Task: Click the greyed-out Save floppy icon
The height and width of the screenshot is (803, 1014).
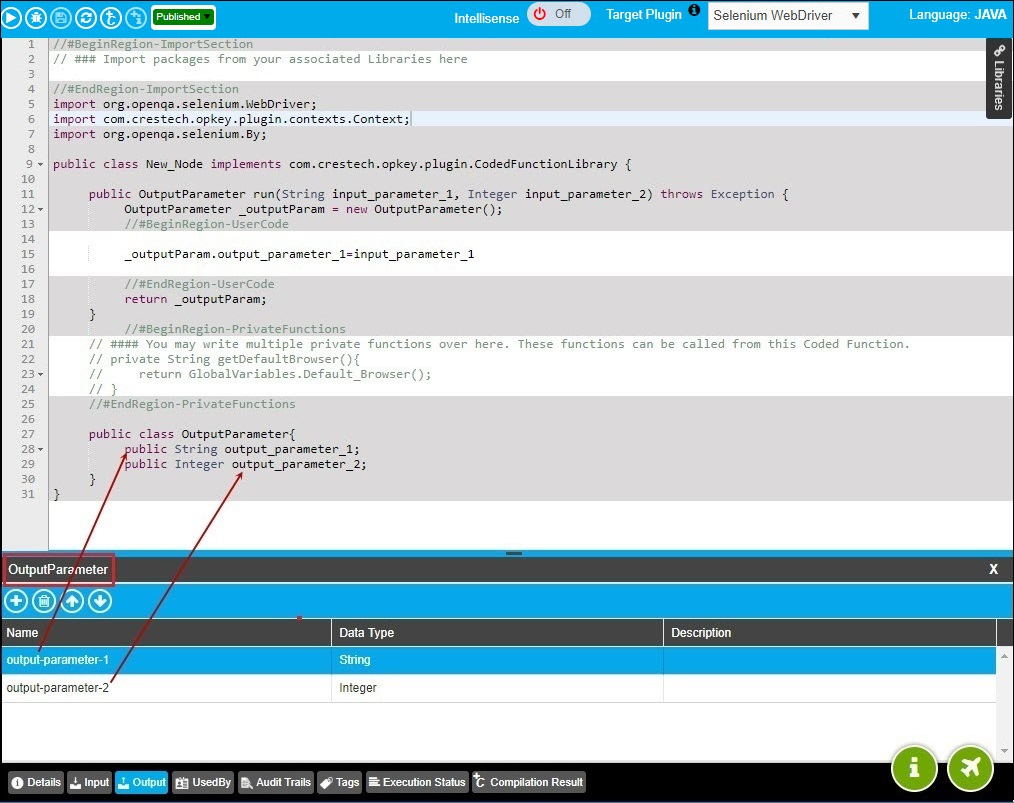Action: coord(61,17)
